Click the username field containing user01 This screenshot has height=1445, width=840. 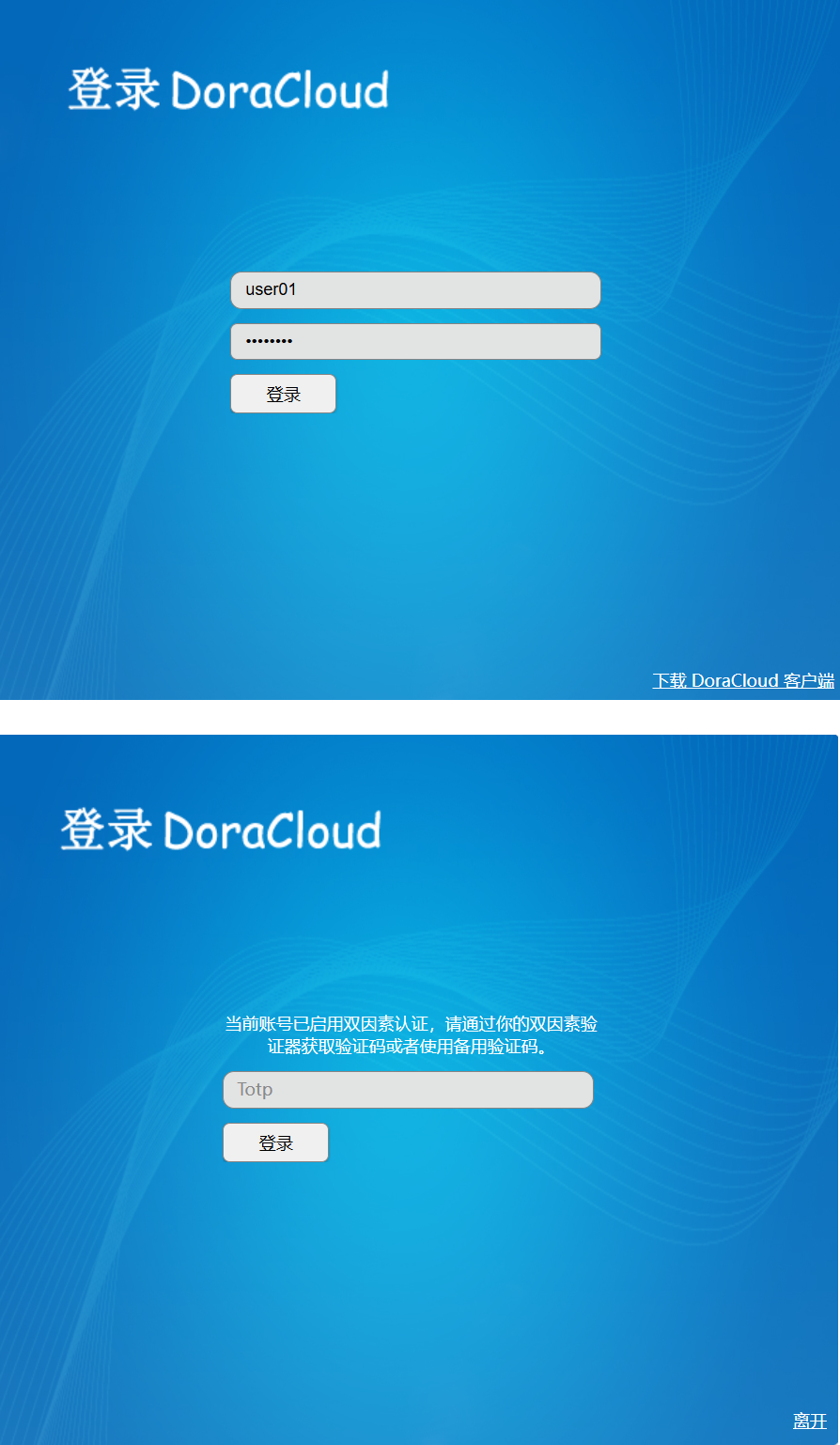[x=415, y=289]
